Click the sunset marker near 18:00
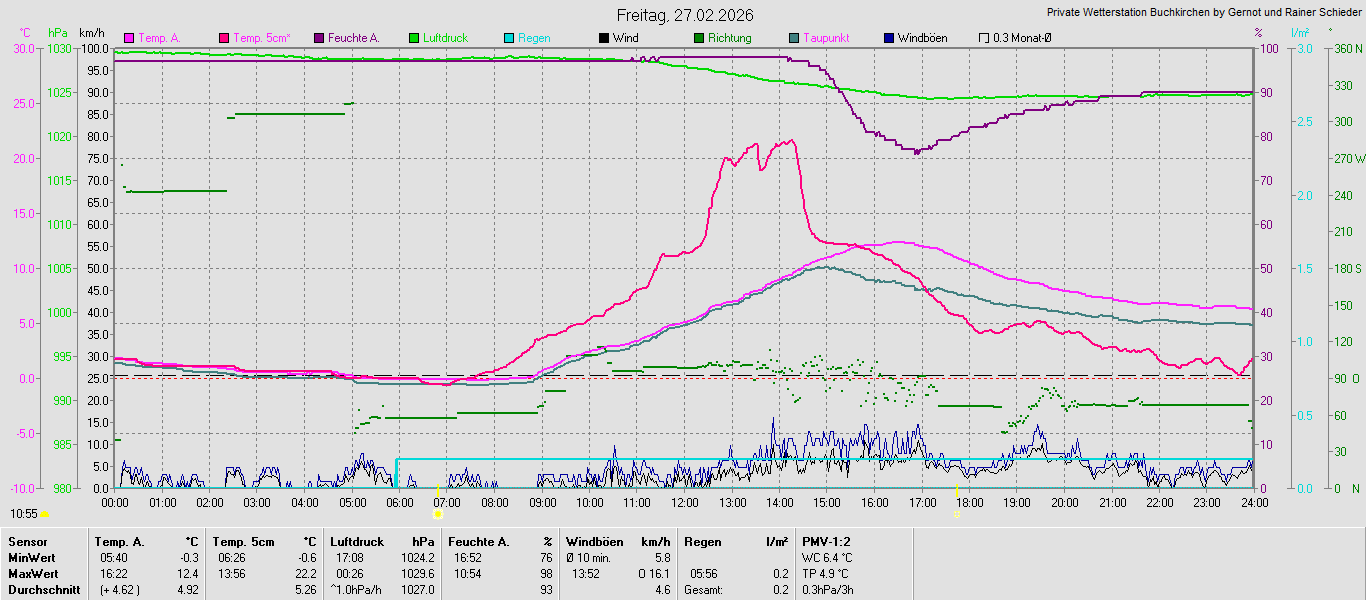This screenshot has height=600, width=1366. (957, 513)
